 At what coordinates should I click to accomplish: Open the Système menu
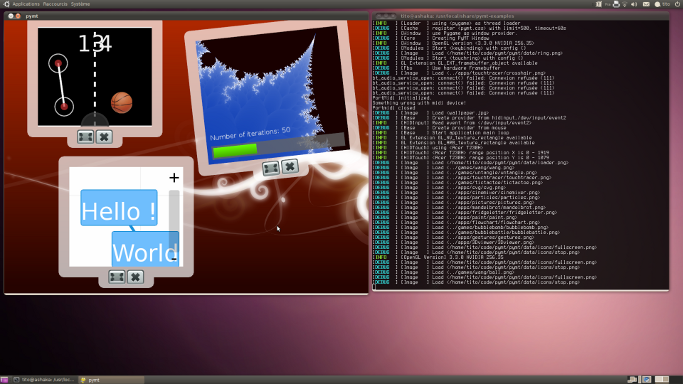point(81,4)
